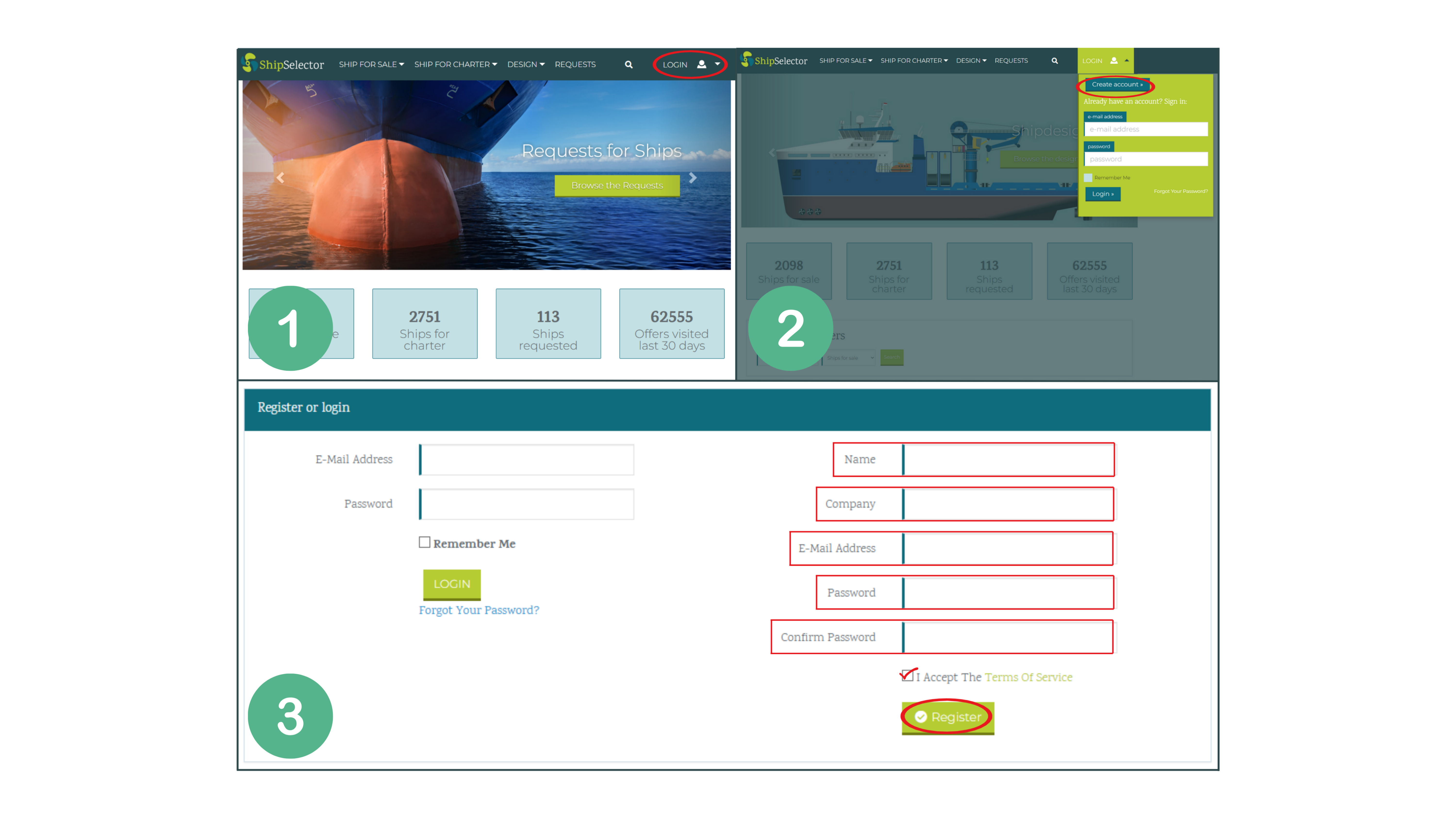This screenshot has height=819, width=1456.
Task: Open SHIP FOR CHARTER menu in panel 1
Action: pyautogui.click(x=455, y=65)
